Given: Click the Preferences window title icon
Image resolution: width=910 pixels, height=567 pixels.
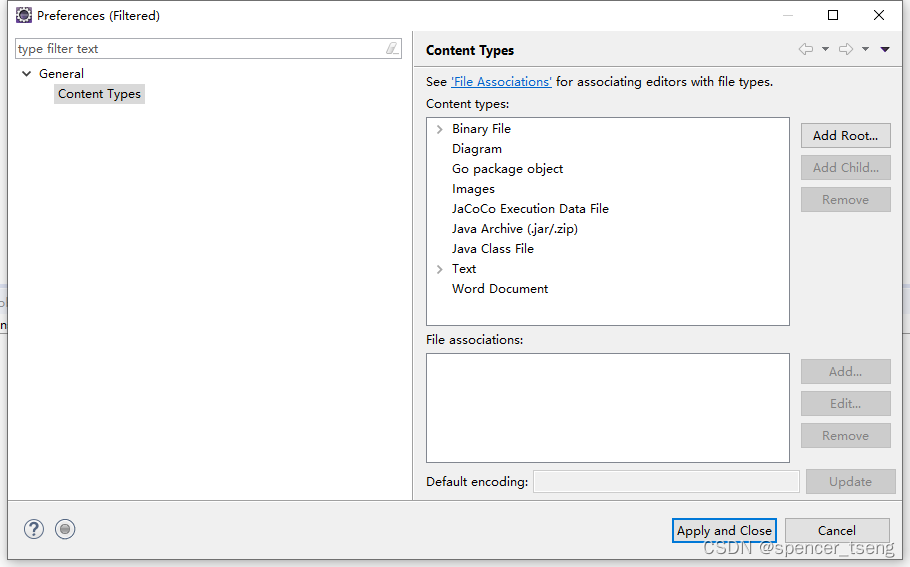Looking at the screenshot, I should [x=24, y=15].
